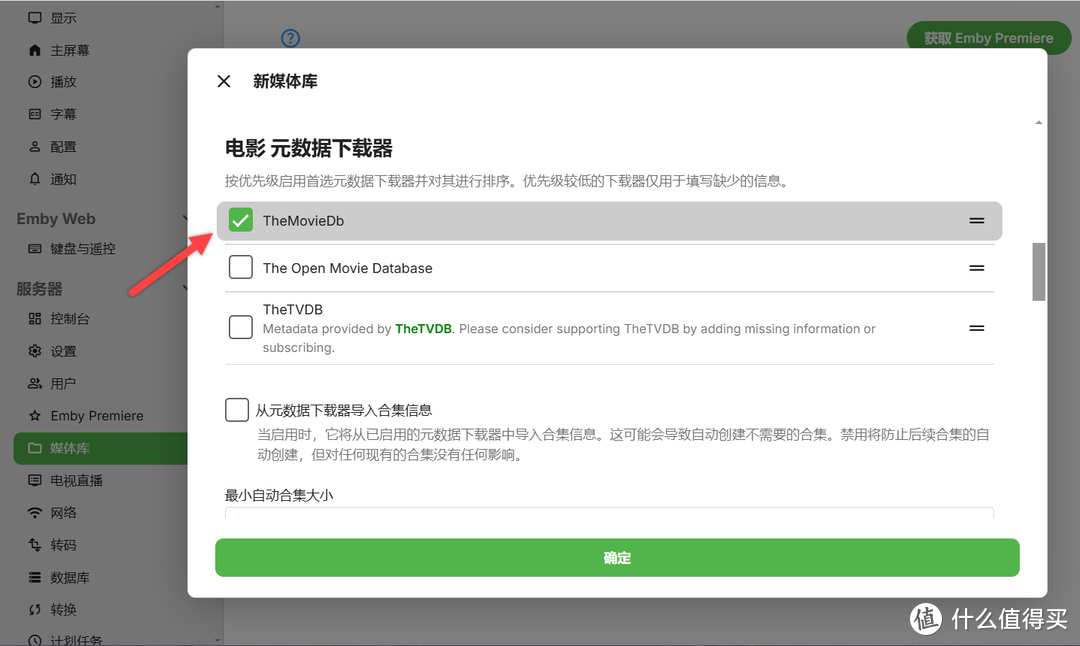The image size is (1080, 646).
Task: Close the 新媒体库 dialog with X
Action: tap(224, 81)
